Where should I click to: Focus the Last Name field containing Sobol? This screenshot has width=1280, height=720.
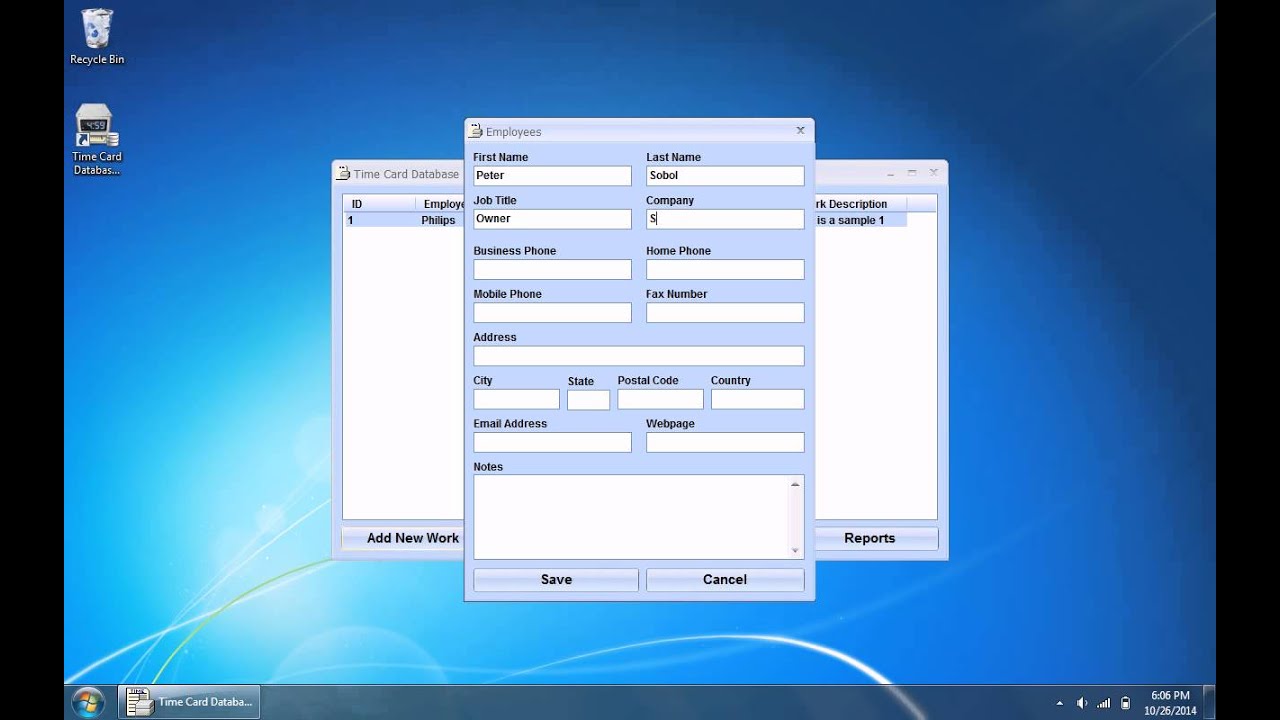click(x=725, y=176)
